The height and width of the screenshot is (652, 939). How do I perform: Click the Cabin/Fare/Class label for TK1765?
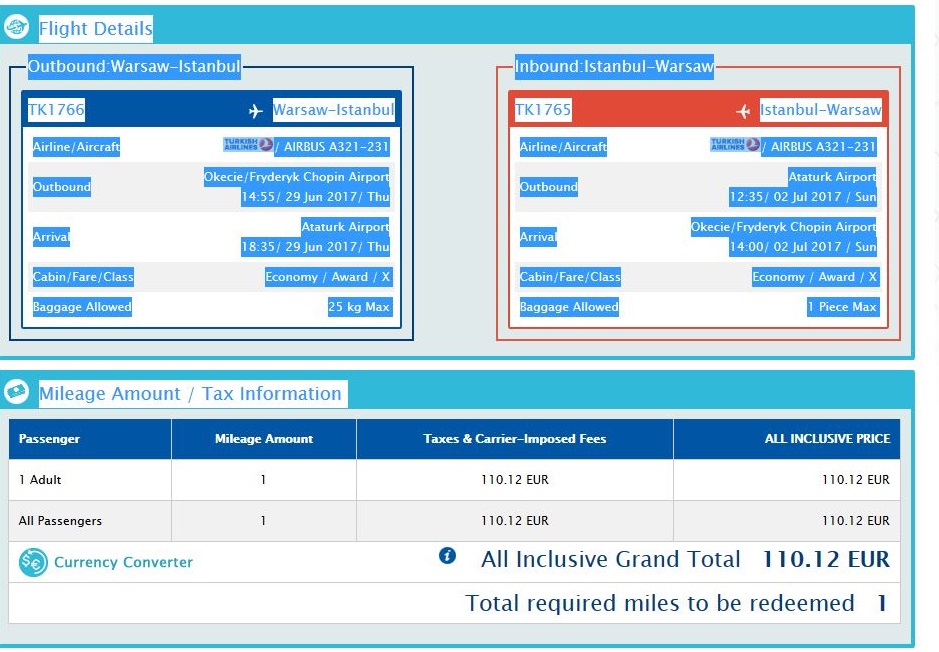(570, 277)
